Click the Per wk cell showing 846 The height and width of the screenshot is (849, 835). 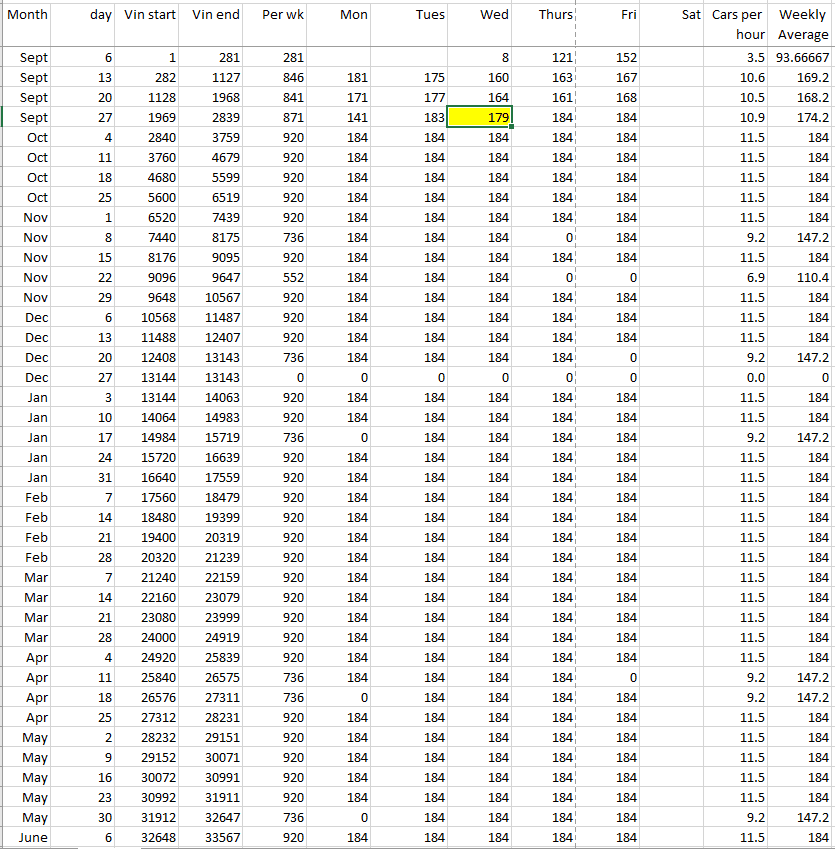277,77
